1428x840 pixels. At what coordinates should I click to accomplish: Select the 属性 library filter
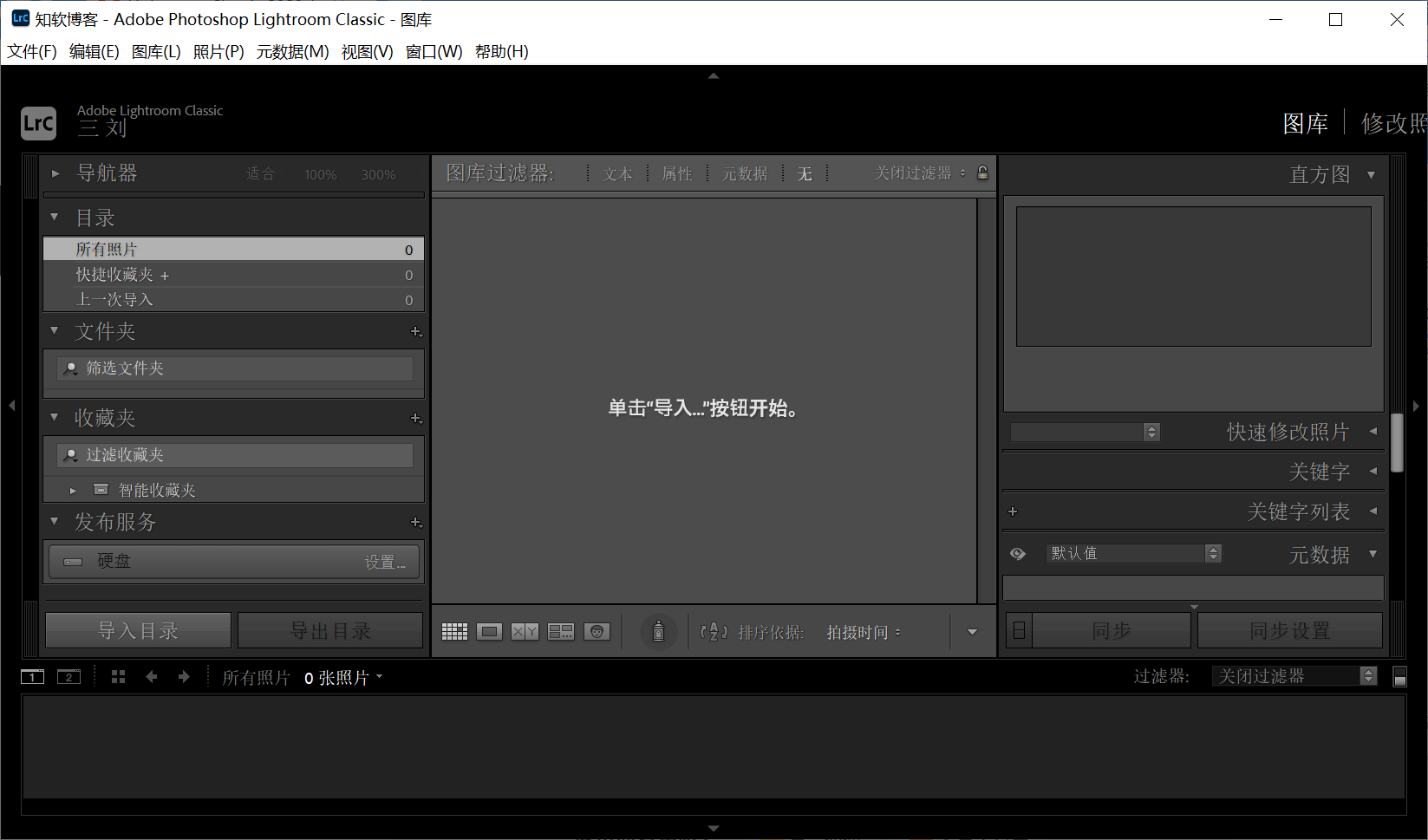[x=677, y=173]
